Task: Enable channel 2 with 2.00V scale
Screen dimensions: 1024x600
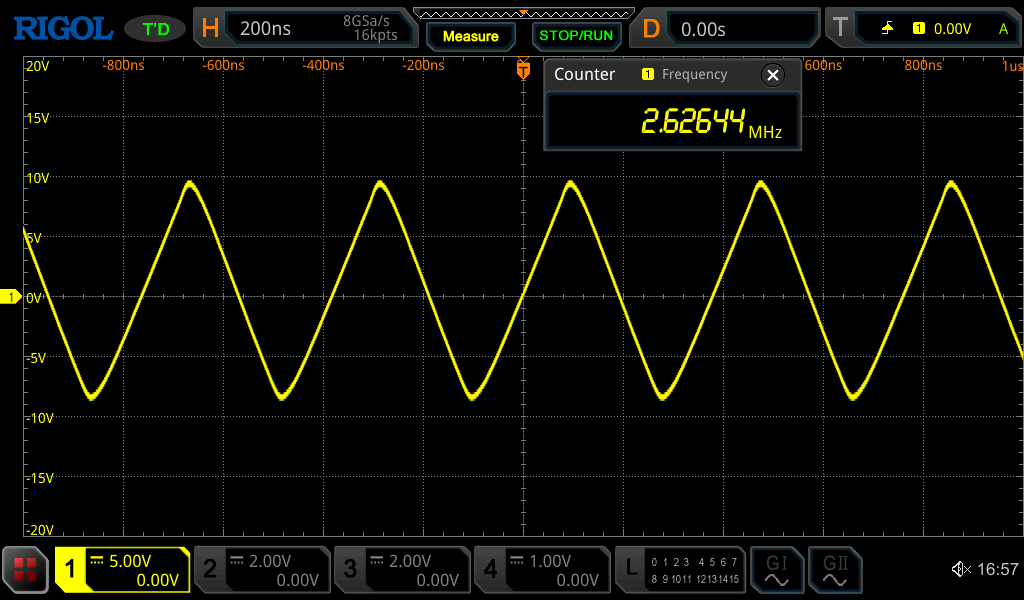Action: pos(262,570)
